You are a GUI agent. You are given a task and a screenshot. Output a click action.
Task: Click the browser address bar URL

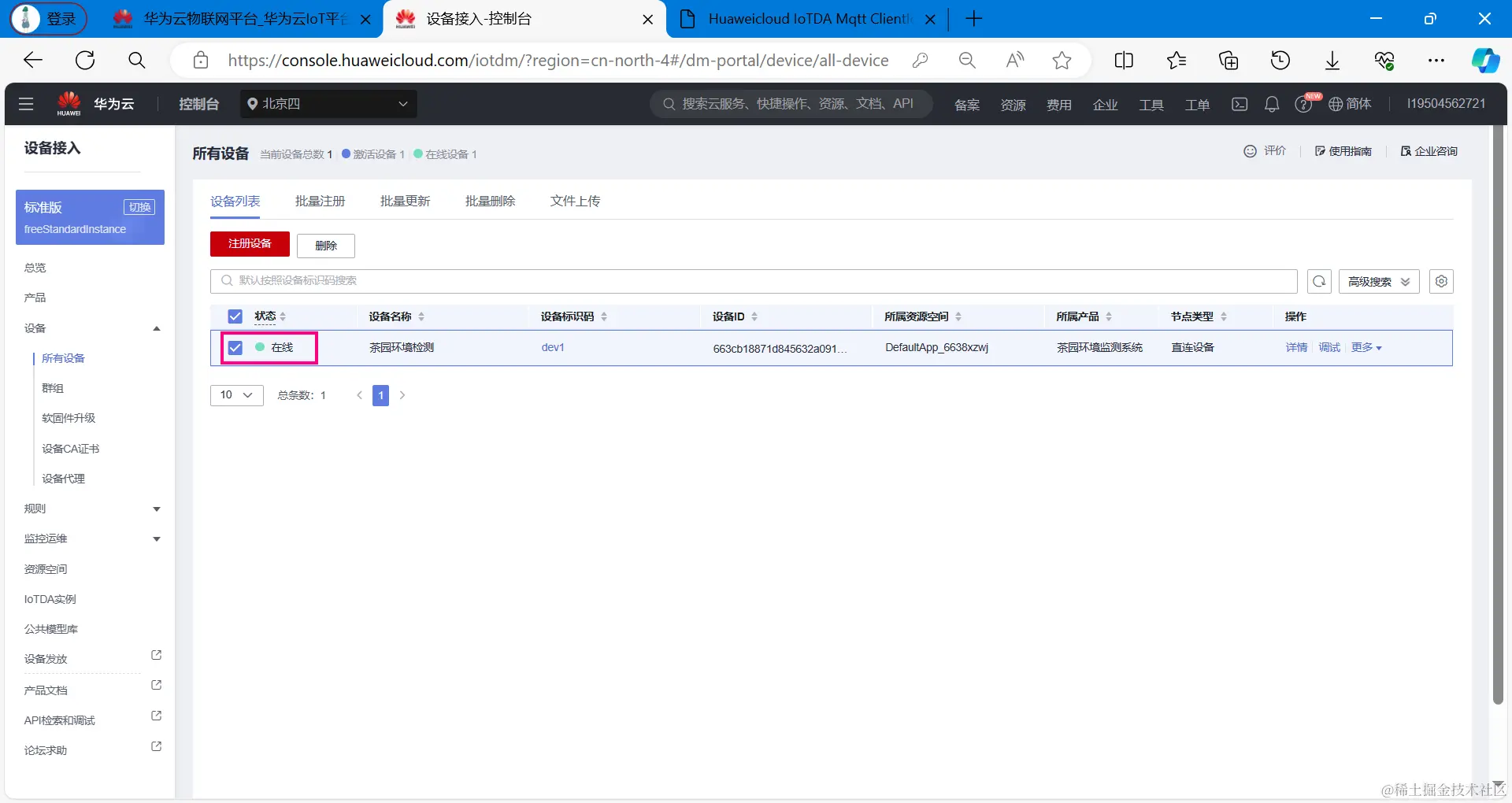(x=558, y=60)
